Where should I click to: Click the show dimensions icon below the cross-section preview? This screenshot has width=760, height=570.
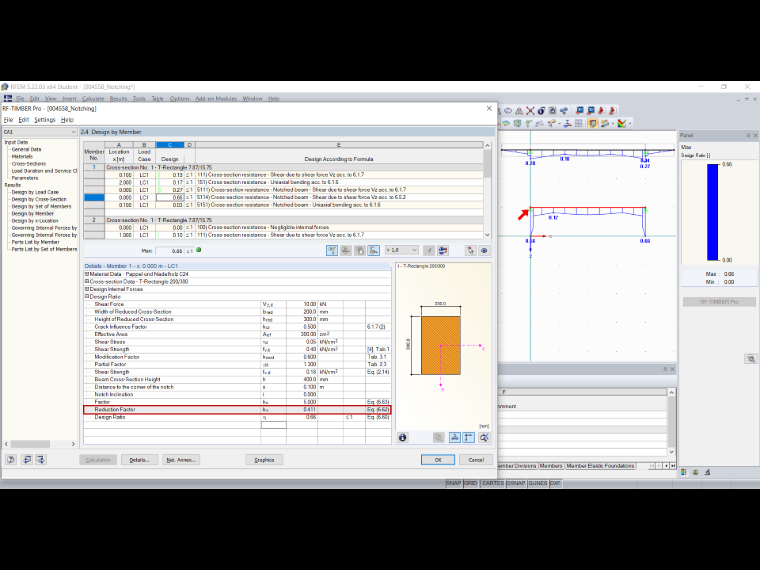(x=455, y=438)
